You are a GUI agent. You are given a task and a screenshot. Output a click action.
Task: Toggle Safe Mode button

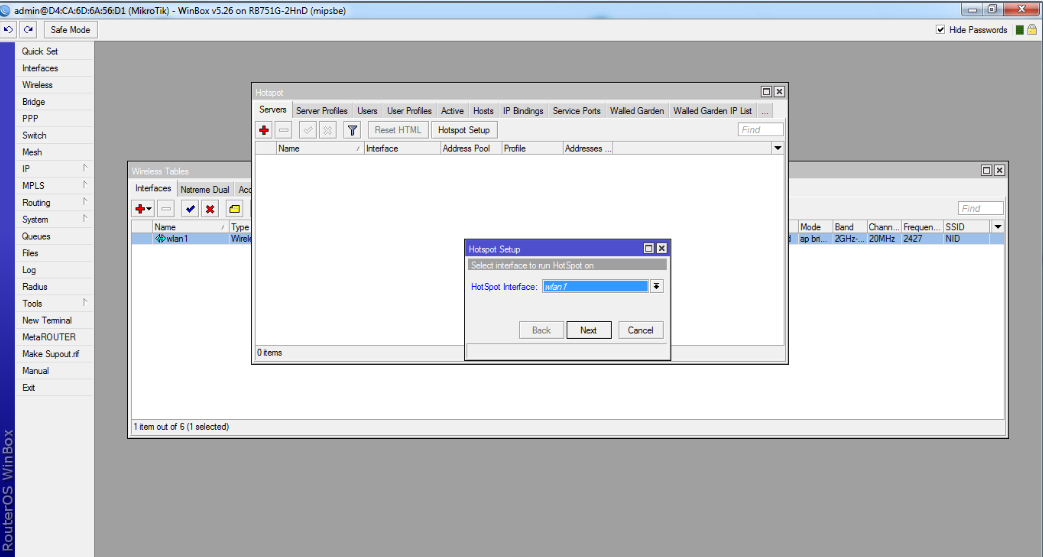click(71, 29)
